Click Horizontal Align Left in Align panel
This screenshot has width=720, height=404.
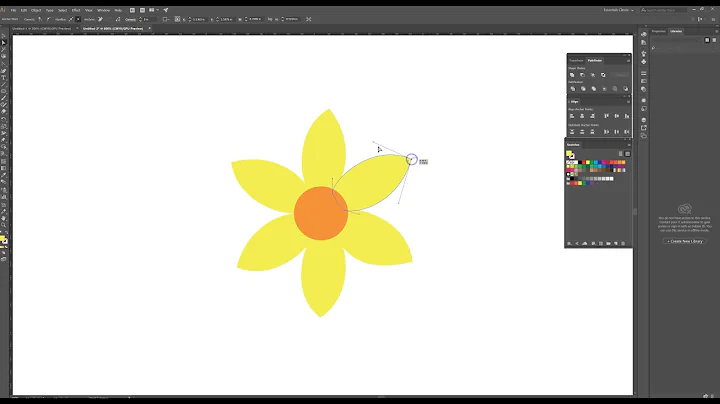tap(572, 116)
